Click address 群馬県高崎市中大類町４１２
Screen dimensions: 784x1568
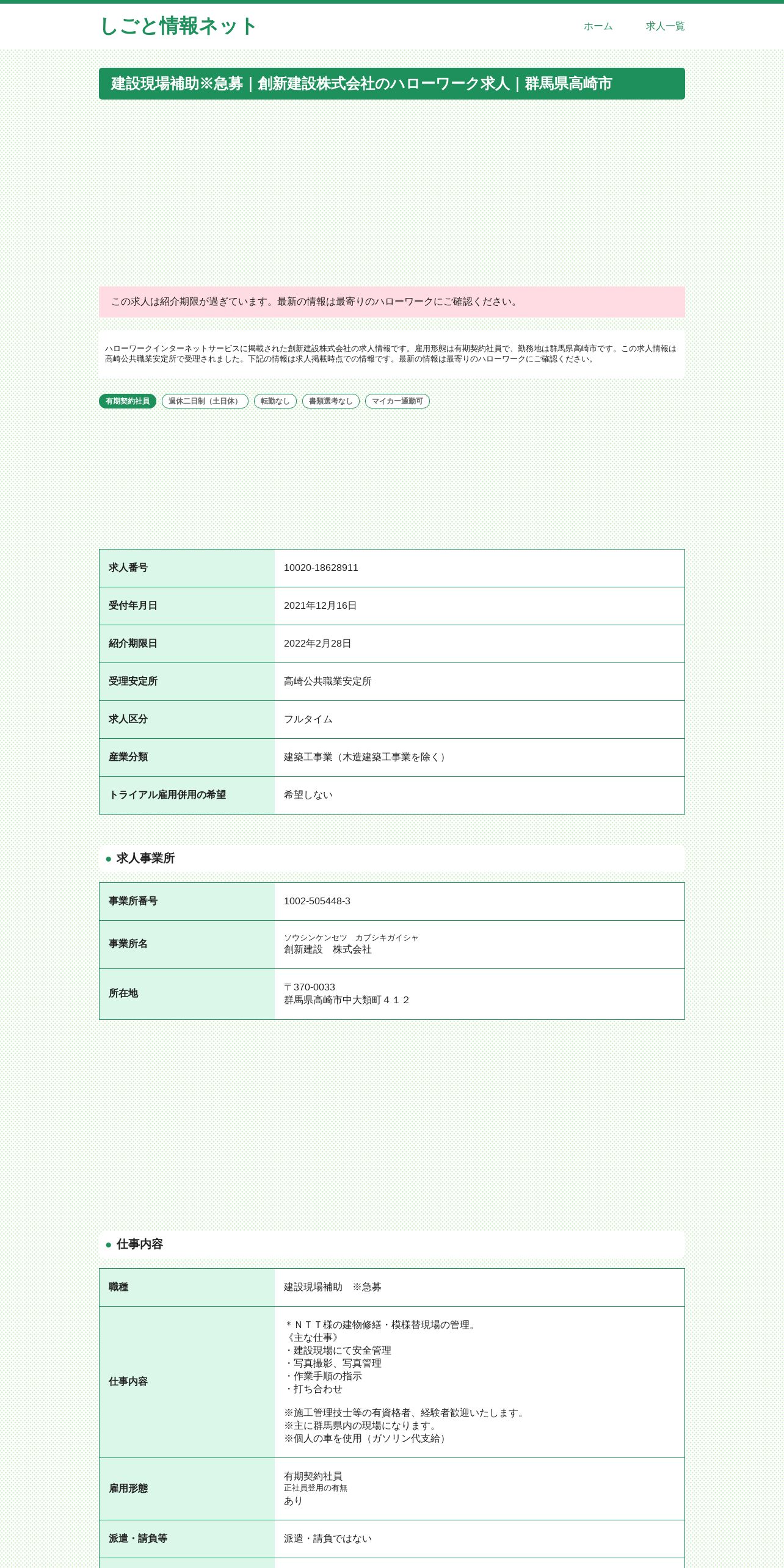pos(347,1000)
